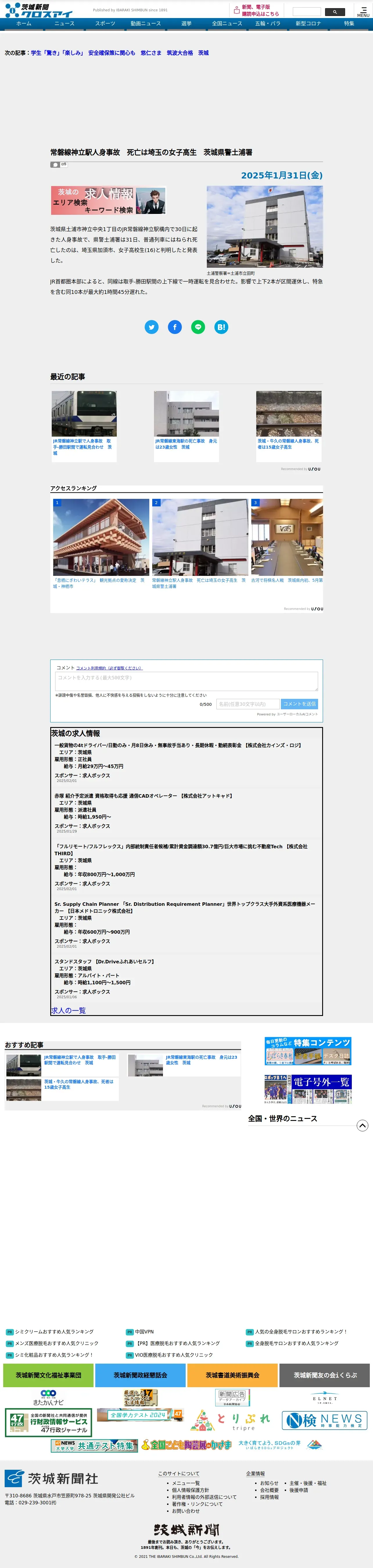Open the 特集コンテンツ banner
The image size is (373, 1568).
[x=308, y=1051]
